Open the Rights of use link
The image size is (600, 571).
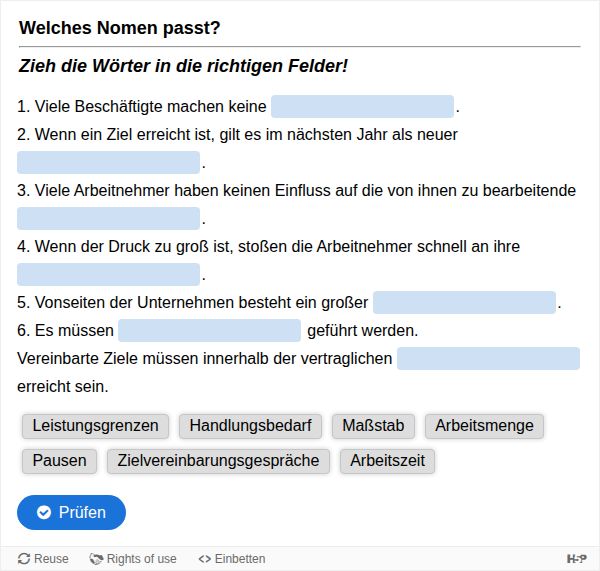pyautogui.click(x=141, y=559)
